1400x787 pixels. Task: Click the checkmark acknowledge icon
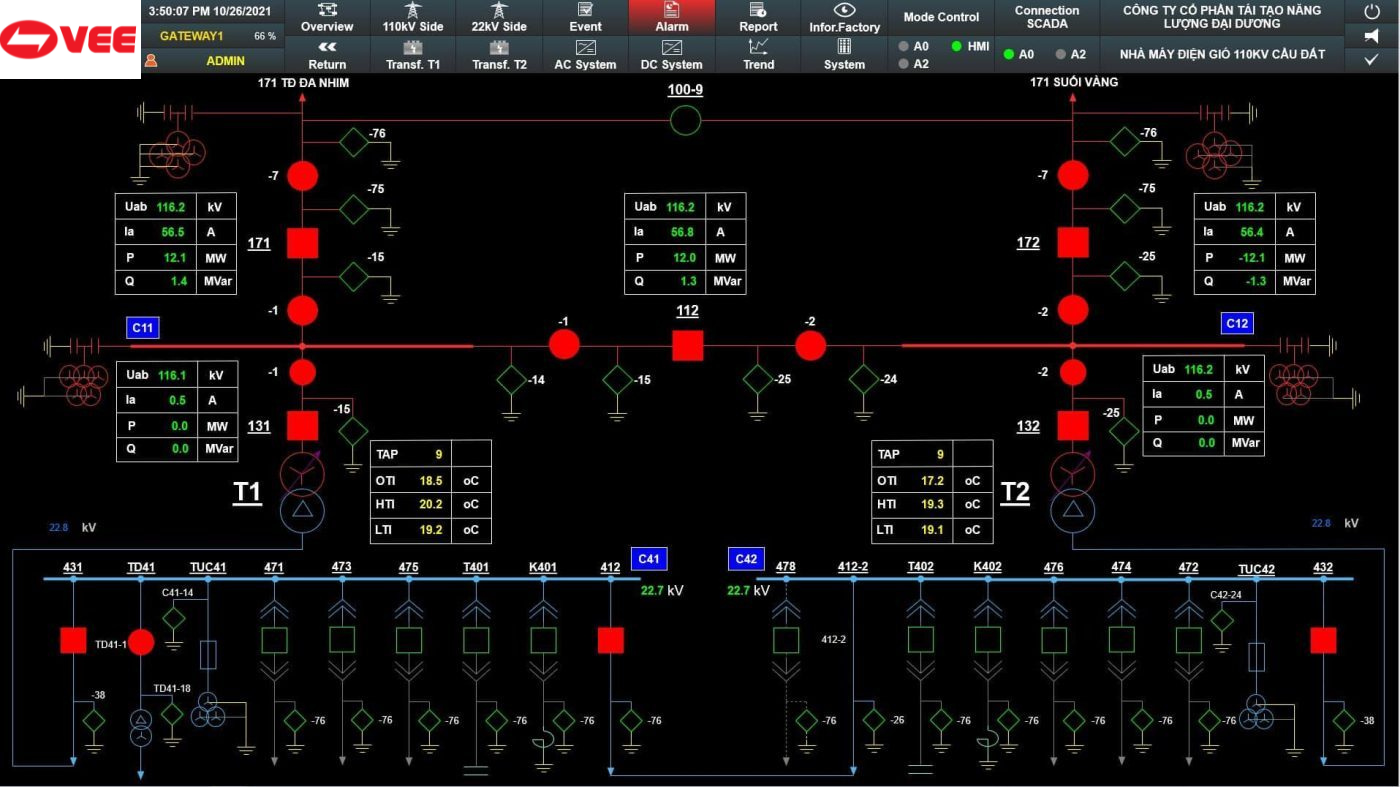1371,60
